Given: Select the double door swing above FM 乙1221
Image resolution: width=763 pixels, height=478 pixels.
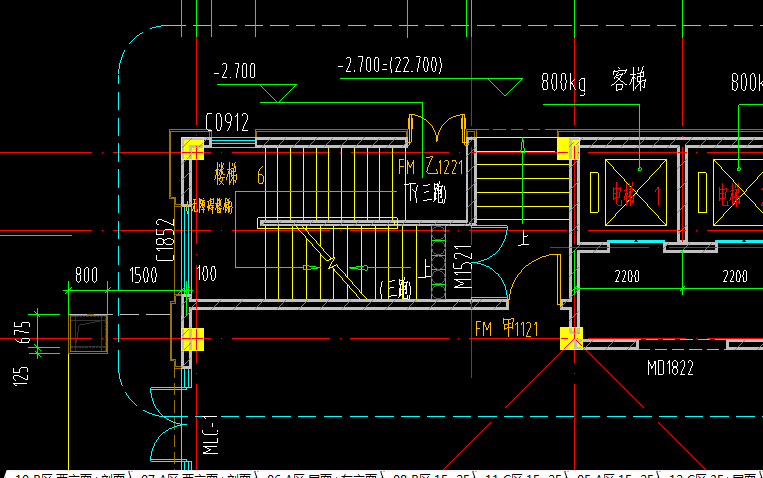Looking at the screenshot, I should (x=439, y=131).
